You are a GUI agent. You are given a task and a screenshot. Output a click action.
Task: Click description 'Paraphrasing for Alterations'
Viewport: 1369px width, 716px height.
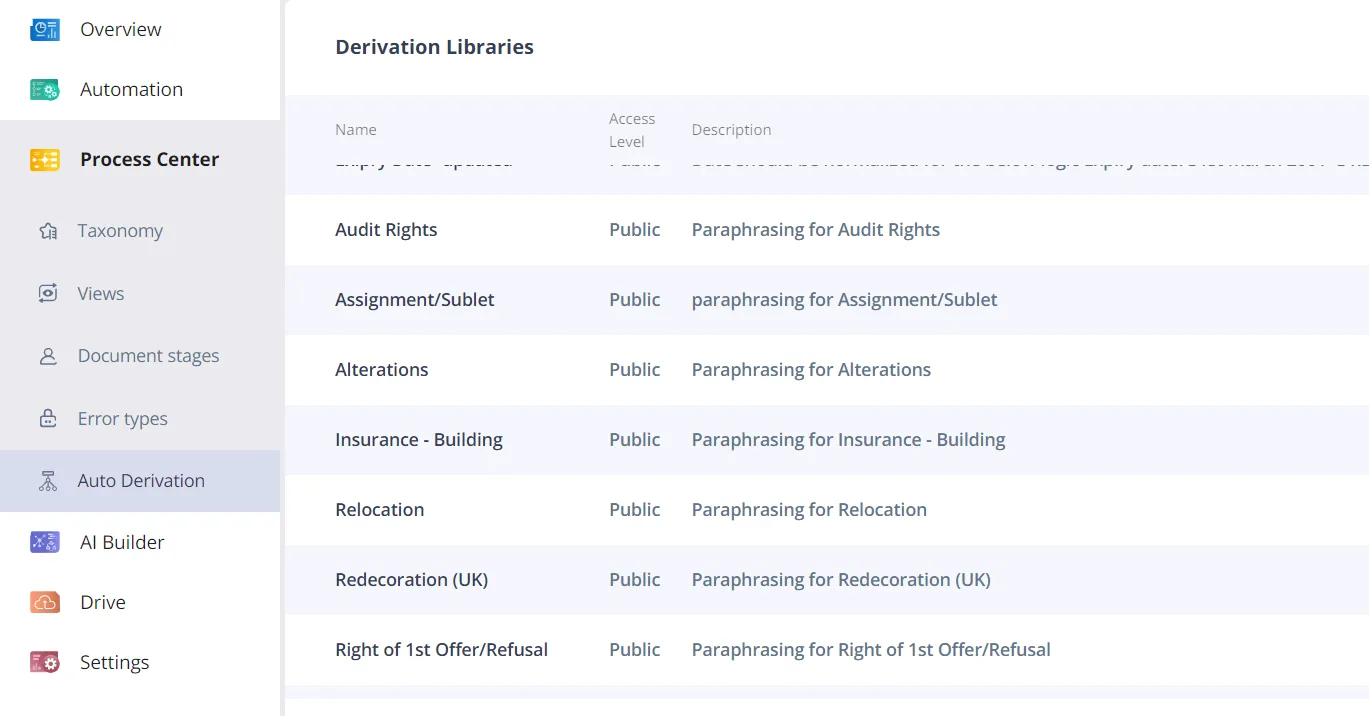811,370
